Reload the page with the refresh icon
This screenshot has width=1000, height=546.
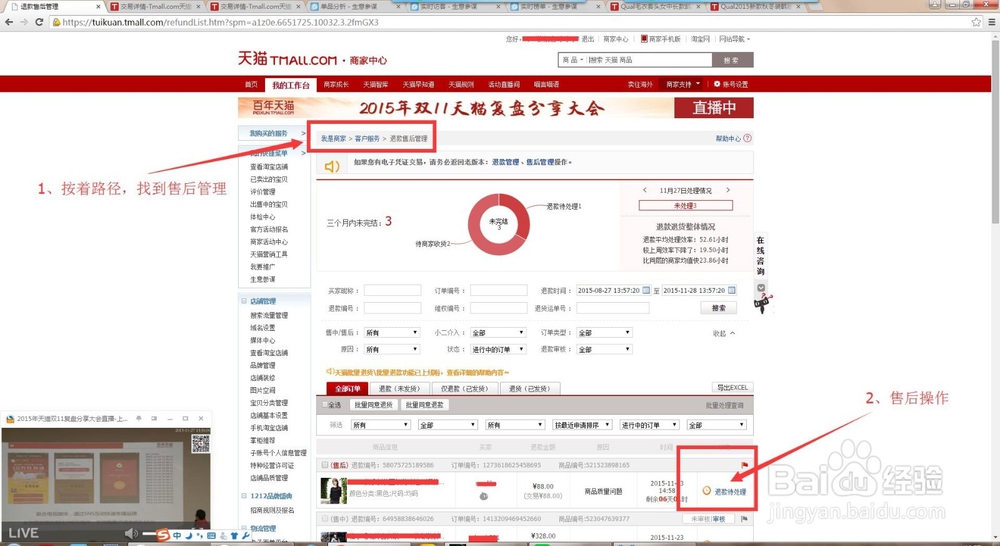coord(39,22)
